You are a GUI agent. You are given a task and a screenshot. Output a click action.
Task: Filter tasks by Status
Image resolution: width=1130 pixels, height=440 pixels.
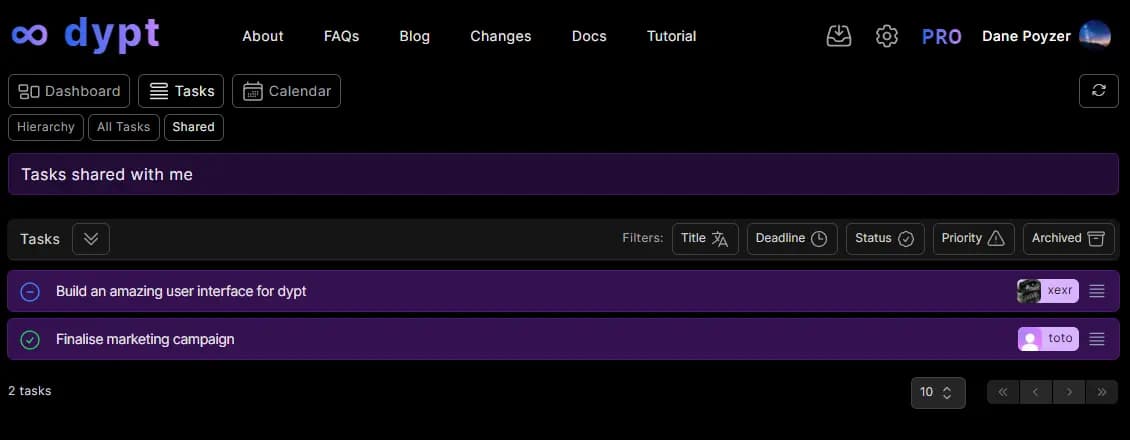click(885, 238)
